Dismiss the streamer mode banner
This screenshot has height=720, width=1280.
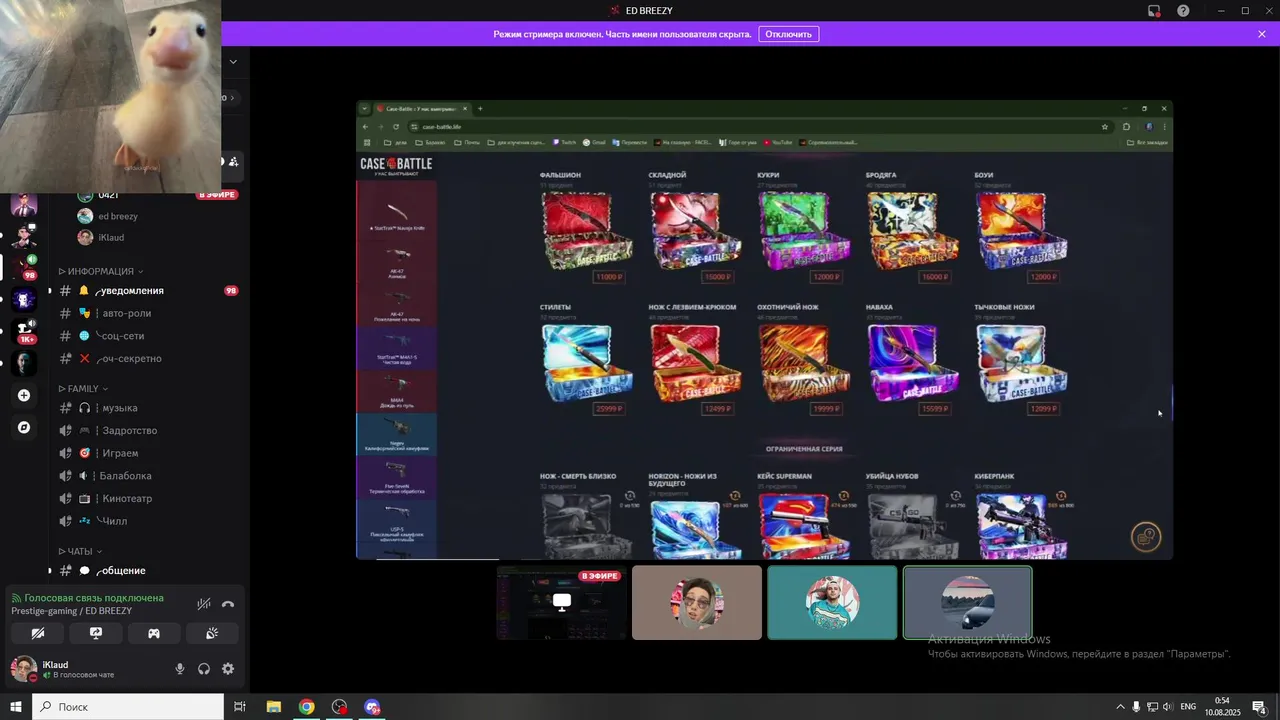pyautogui.click(x=1262, y=34)
